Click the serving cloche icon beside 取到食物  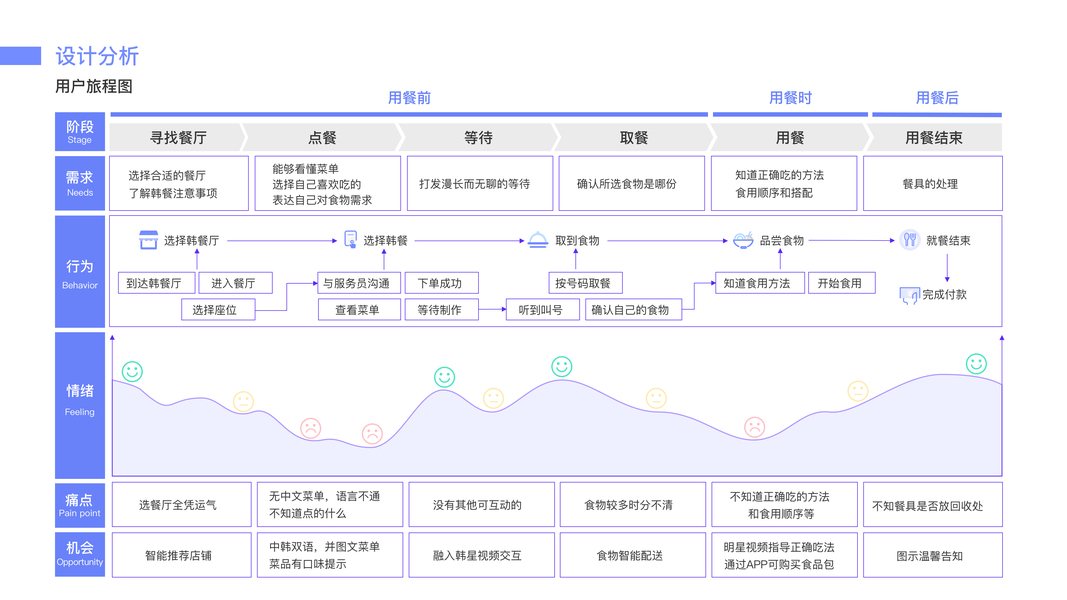(538, 240)
